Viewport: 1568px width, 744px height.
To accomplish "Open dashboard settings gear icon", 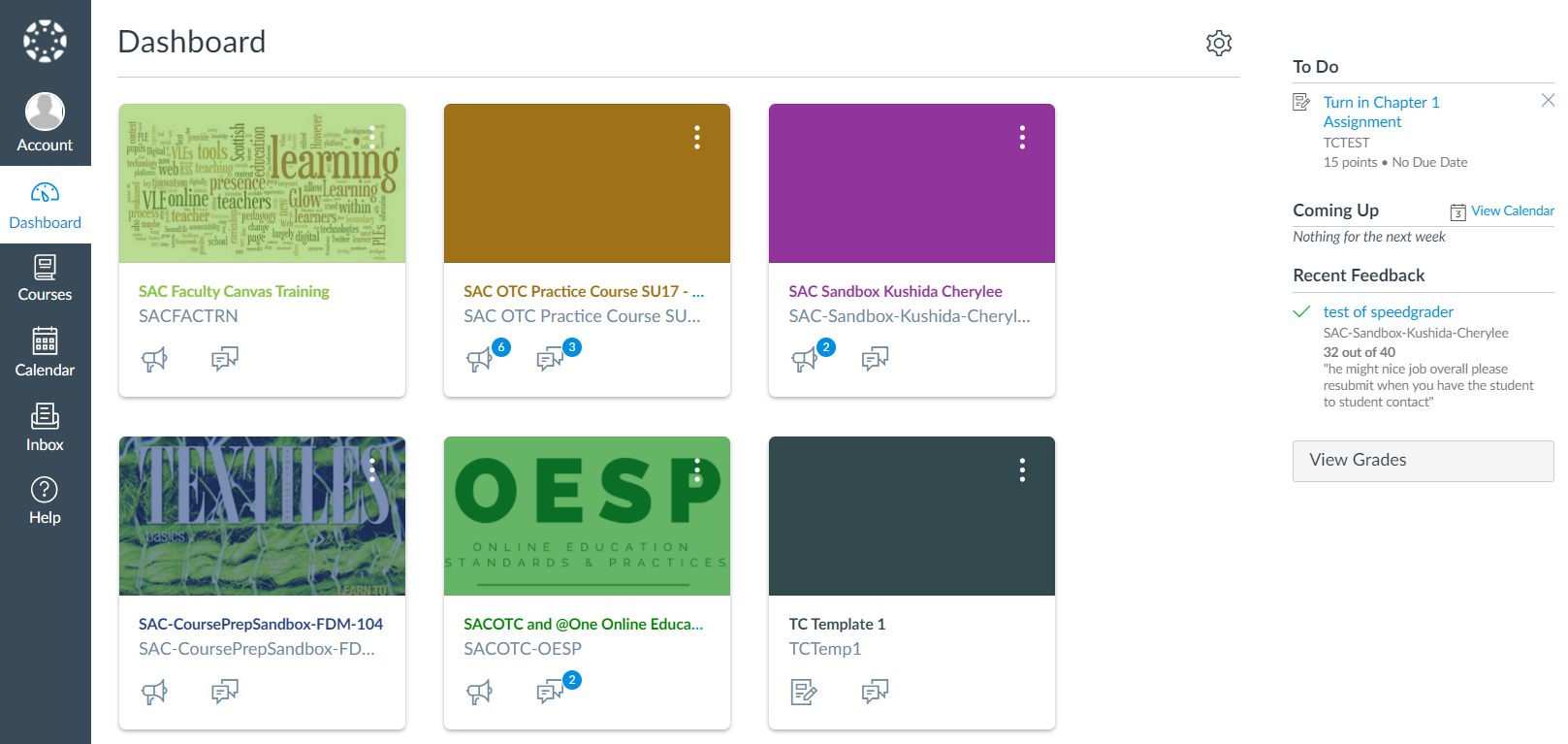I will (1219, 43).
